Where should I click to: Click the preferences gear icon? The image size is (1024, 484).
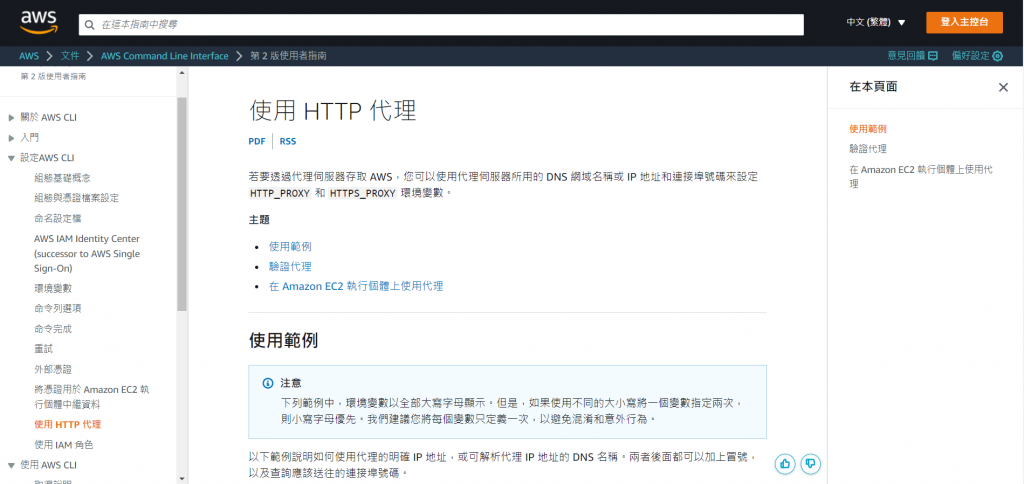click(997, 56)
